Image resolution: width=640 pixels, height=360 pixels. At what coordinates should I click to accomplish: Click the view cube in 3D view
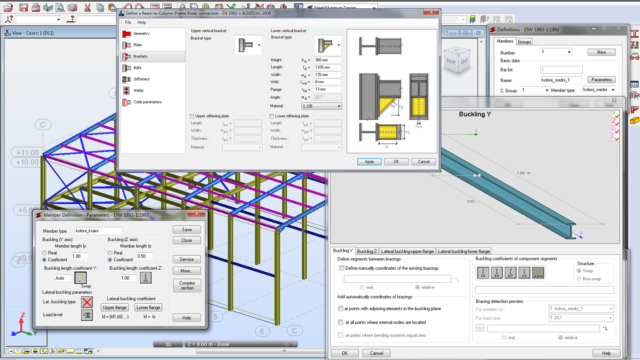point(457,60)
